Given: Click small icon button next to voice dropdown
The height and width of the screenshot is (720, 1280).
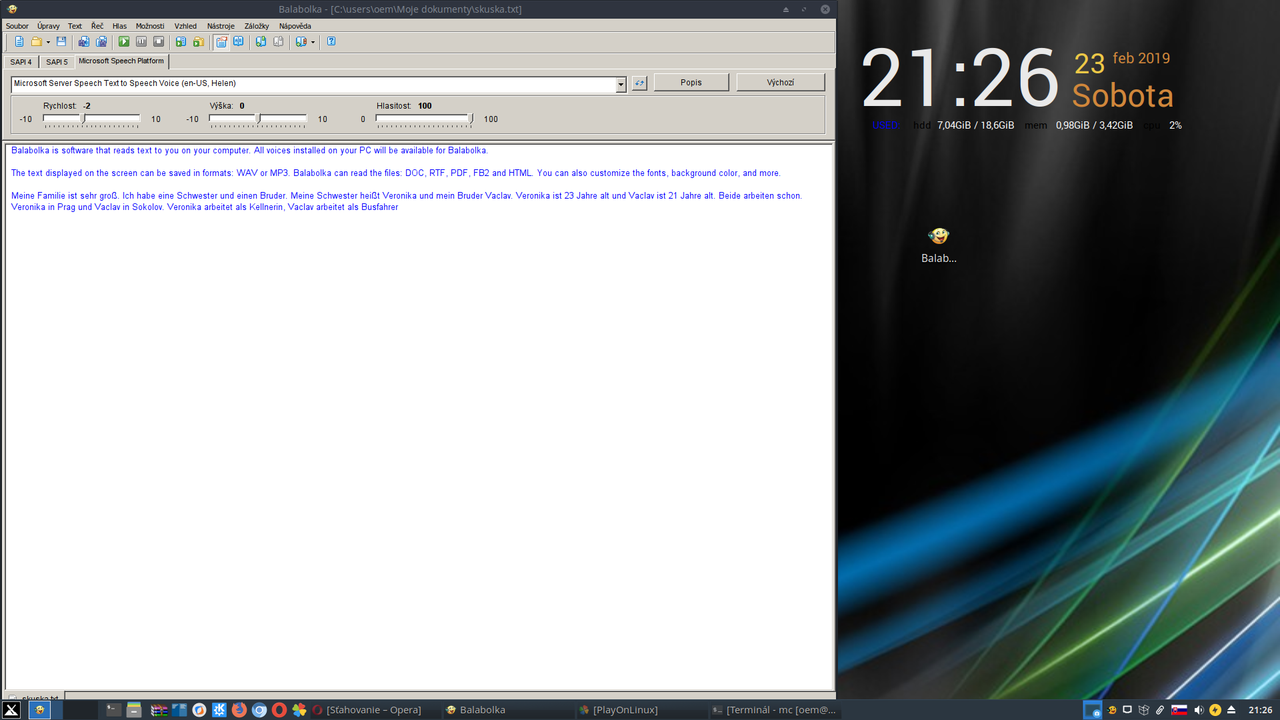Looking at the screenshot, I should [639, 83].
